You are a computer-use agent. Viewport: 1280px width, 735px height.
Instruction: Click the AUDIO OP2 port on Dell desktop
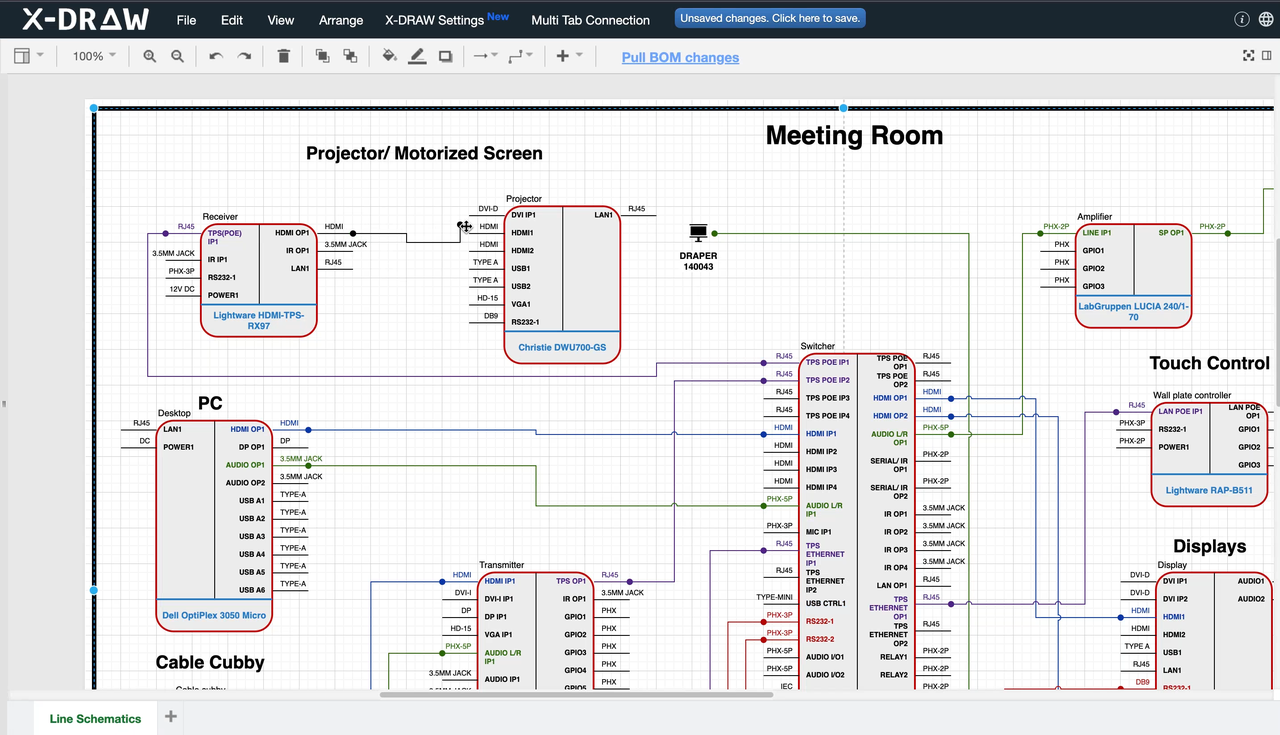[x=245, y=483]
